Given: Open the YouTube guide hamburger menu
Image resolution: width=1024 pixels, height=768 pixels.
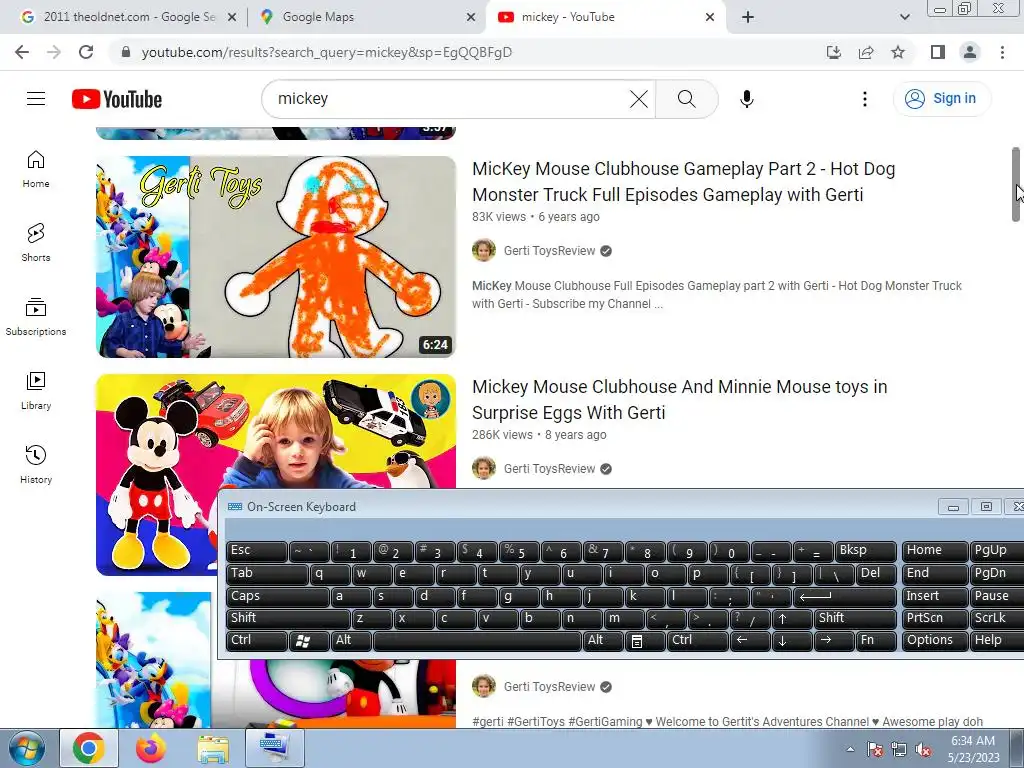Looking at the screenshot, I should [36, 99].
